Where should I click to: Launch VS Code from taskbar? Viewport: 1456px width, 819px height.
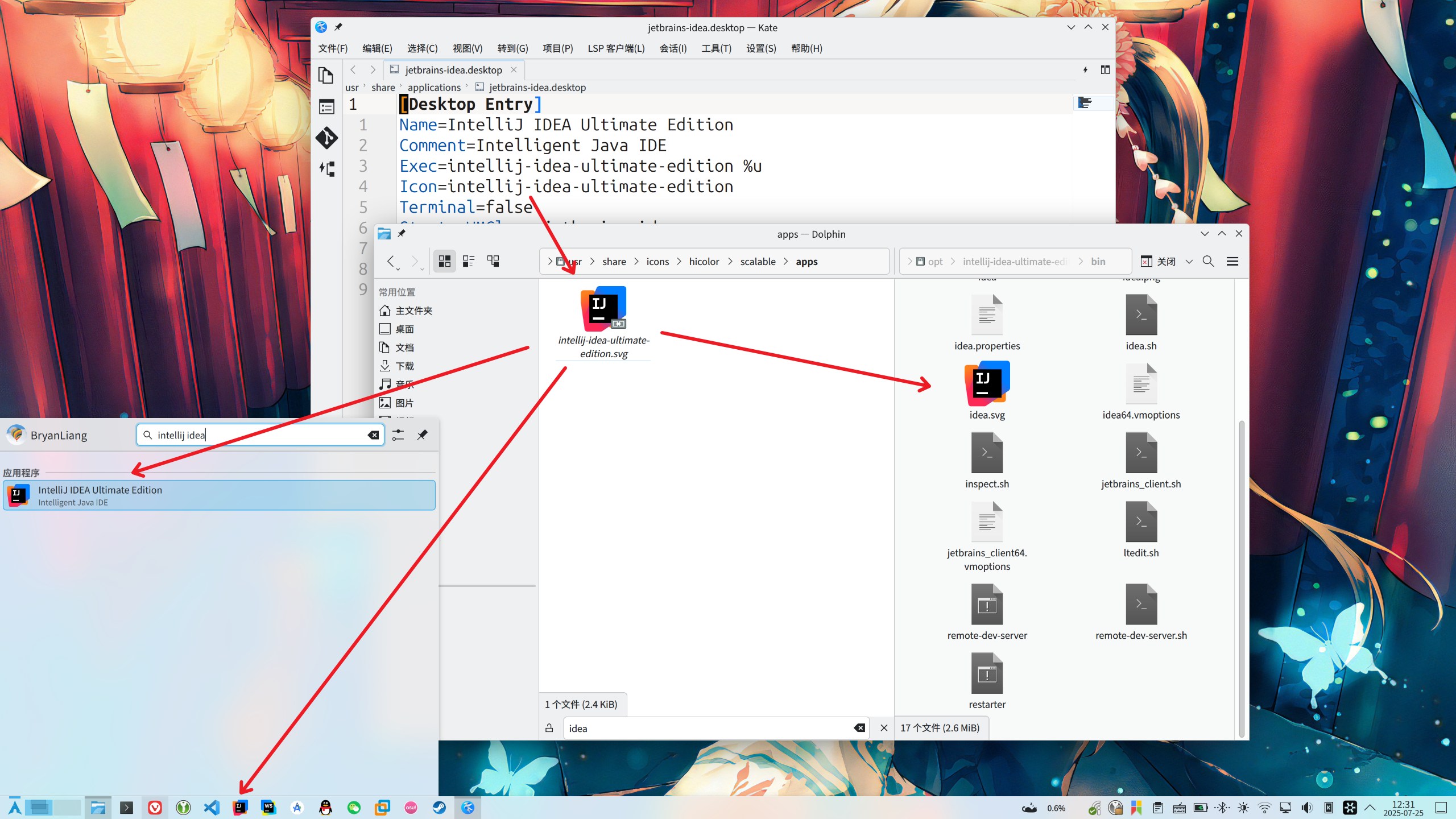click(x=212, y=808)
